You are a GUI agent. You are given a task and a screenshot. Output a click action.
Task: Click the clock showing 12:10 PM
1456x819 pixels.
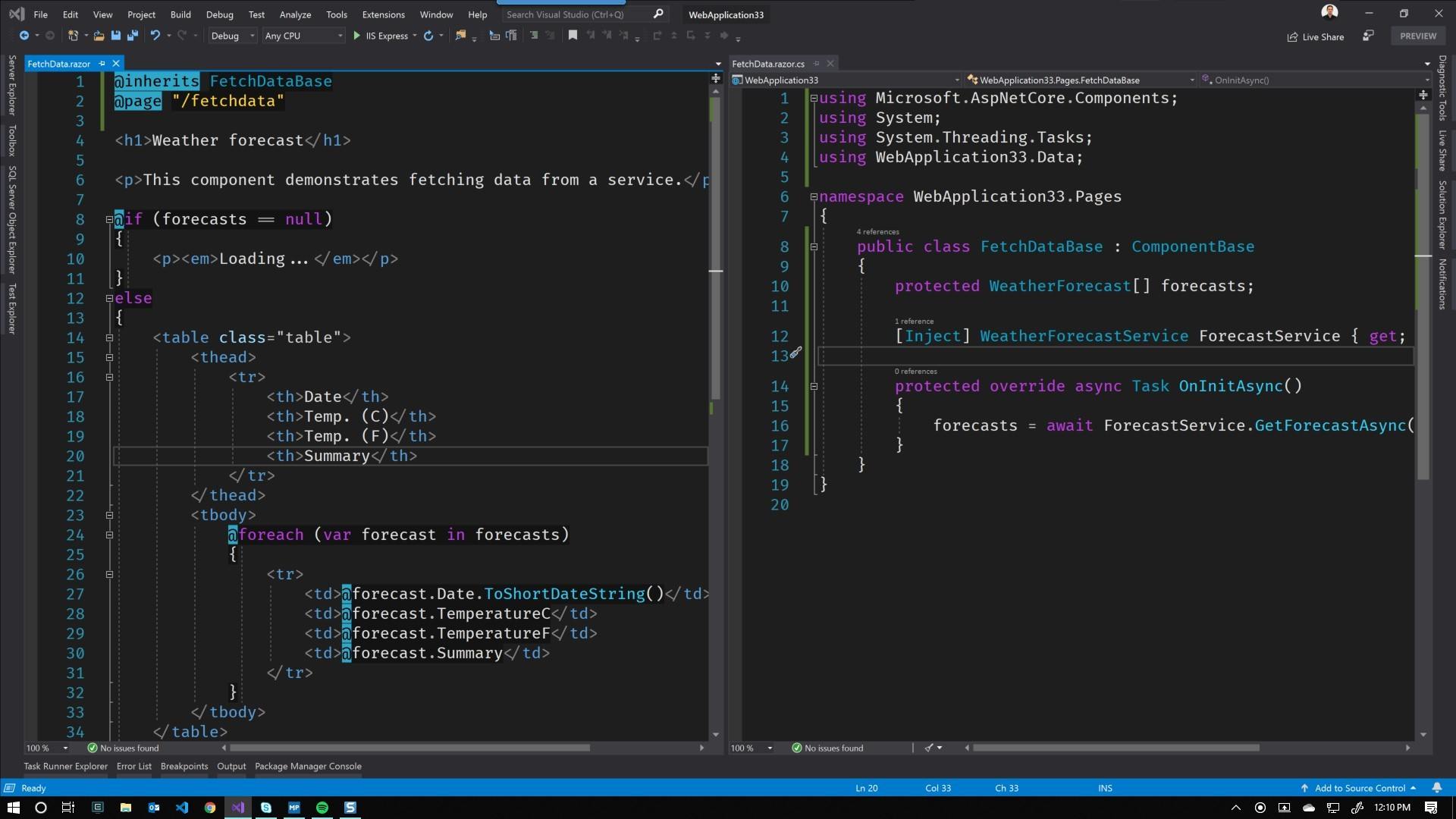coord(1392,808)
